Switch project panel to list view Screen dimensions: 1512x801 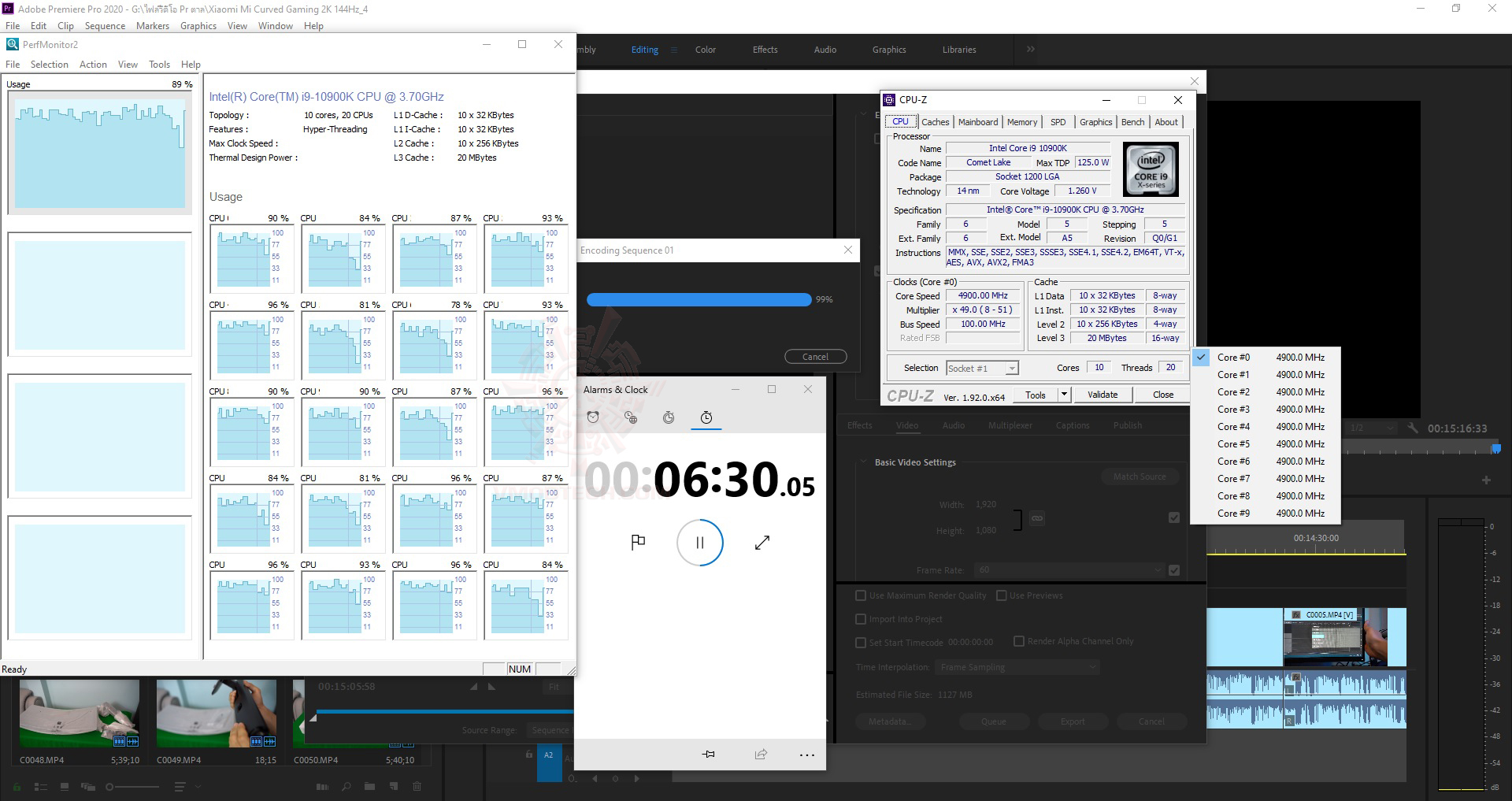tap(42, 786)
